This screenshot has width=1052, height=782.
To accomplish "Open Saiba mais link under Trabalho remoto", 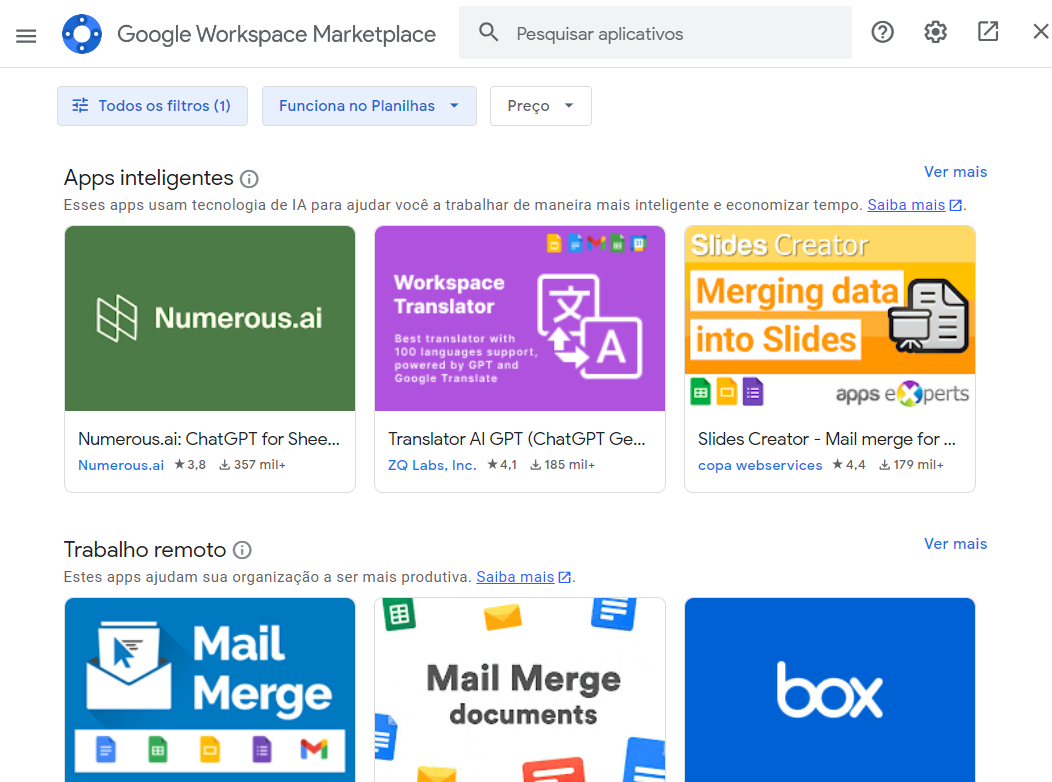I will coord(515,577).
